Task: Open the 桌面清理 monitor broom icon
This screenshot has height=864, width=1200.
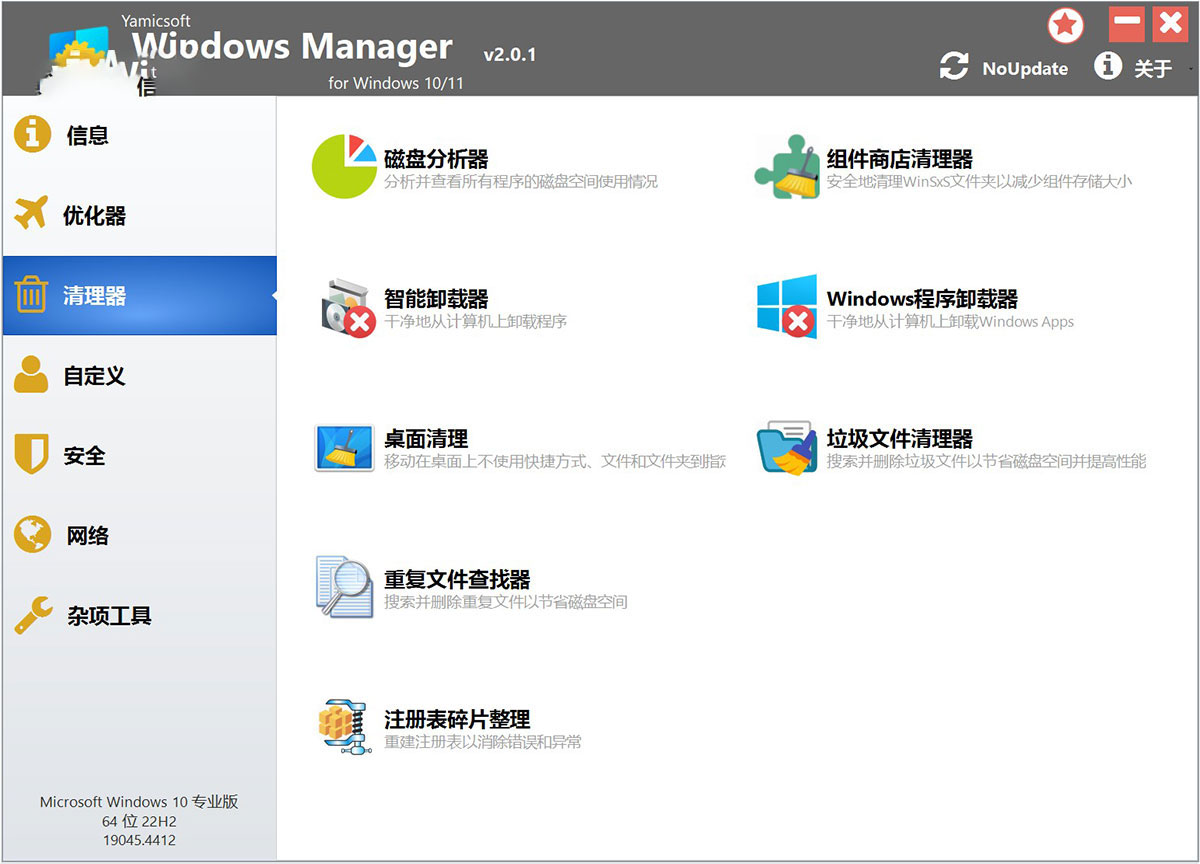Action: [x=344, y=447]
